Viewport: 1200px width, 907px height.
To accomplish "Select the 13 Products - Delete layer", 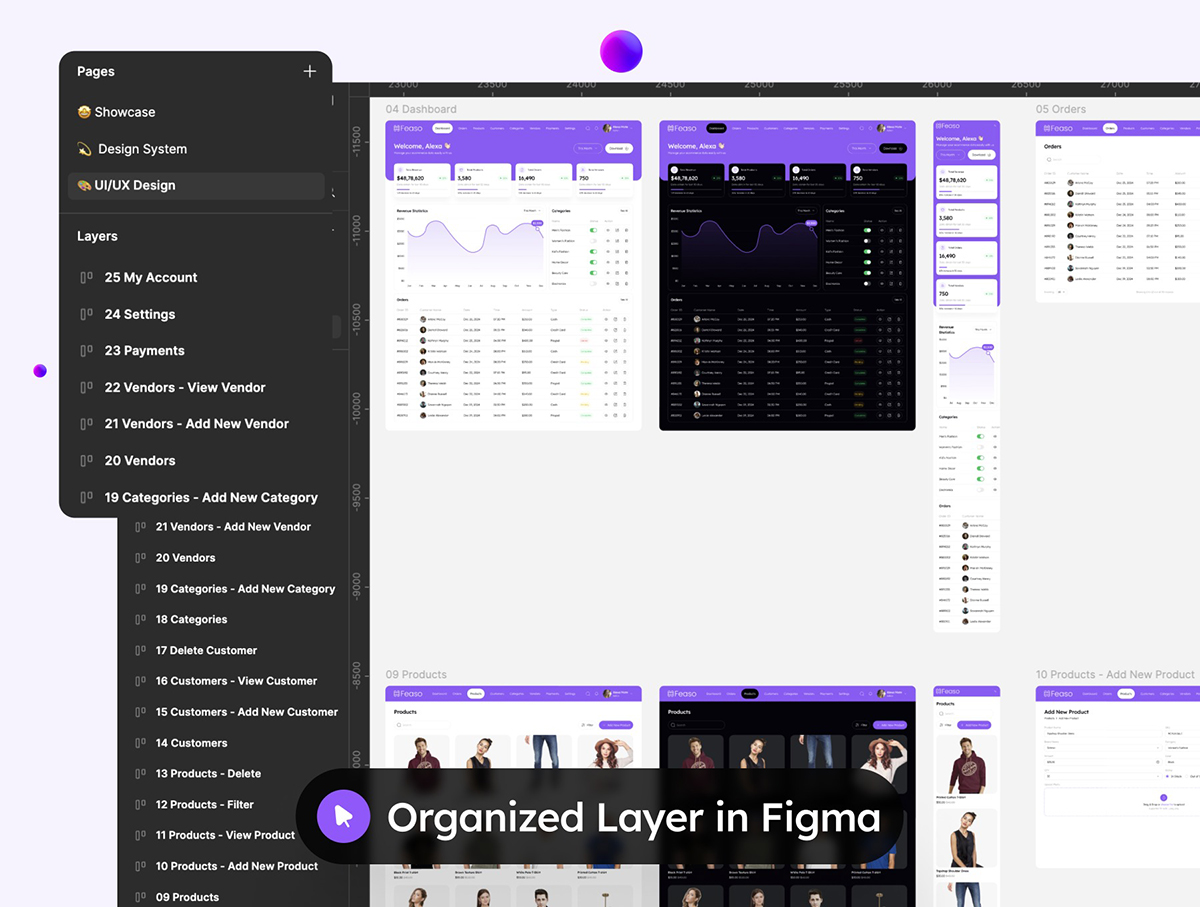I will coord(208,773).
